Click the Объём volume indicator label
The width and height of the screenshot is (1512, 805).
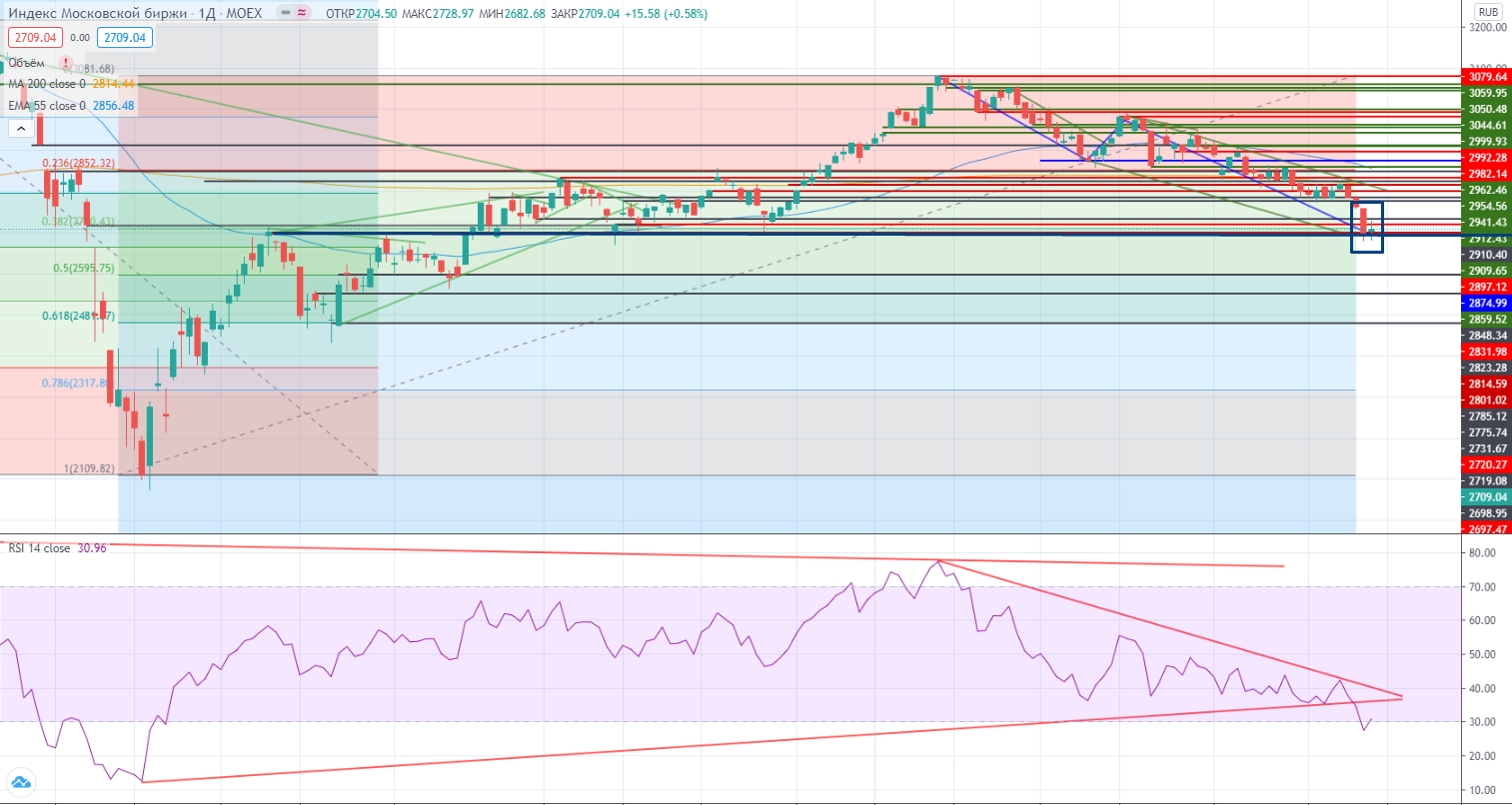click(27, 63)
